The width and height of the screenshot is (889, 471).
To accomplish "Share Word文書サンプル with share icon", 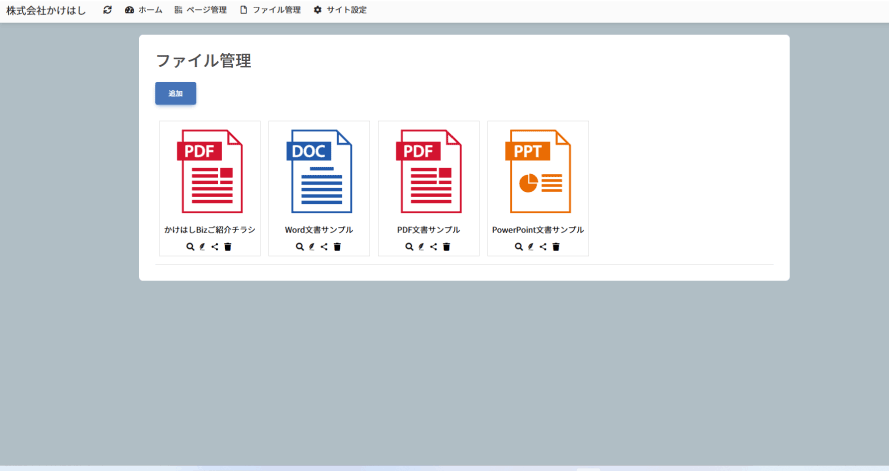I will tap(324, 247).
